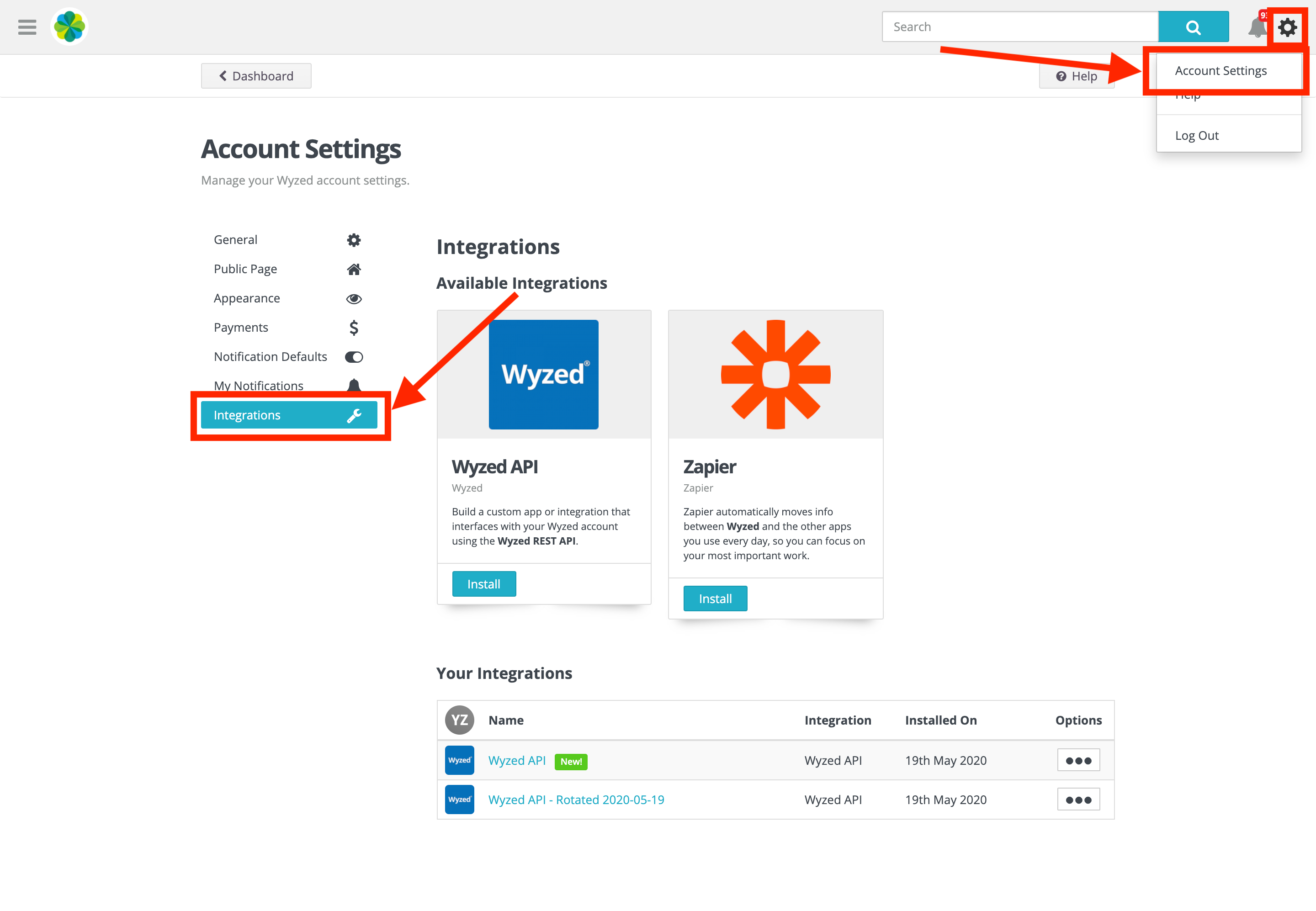Select Account Settings in the menu
The width and height of the screenshot is (1316, 911).
[1220, 70]
